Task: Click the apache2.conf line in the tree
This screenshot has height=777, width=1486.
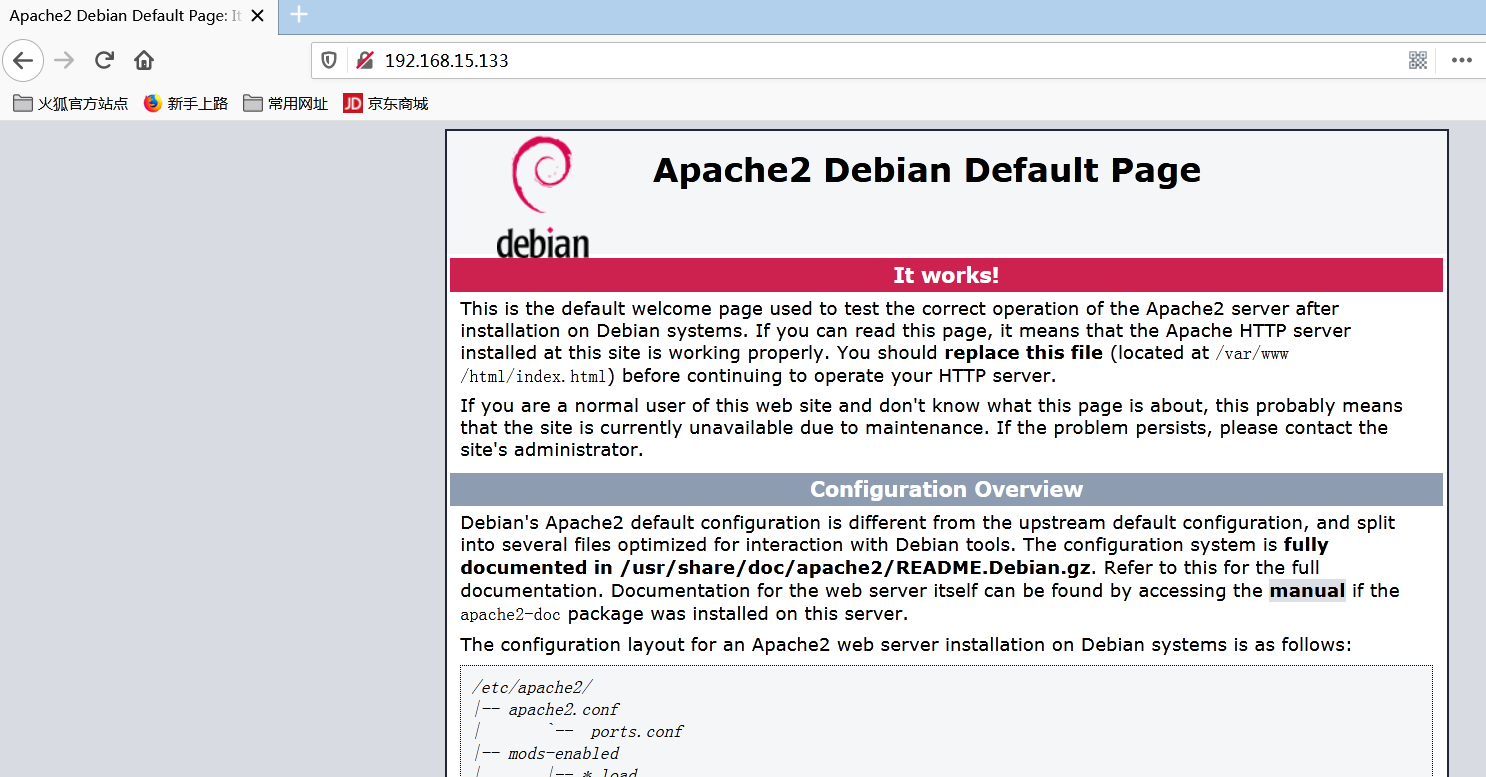Action: pos(564,710)
